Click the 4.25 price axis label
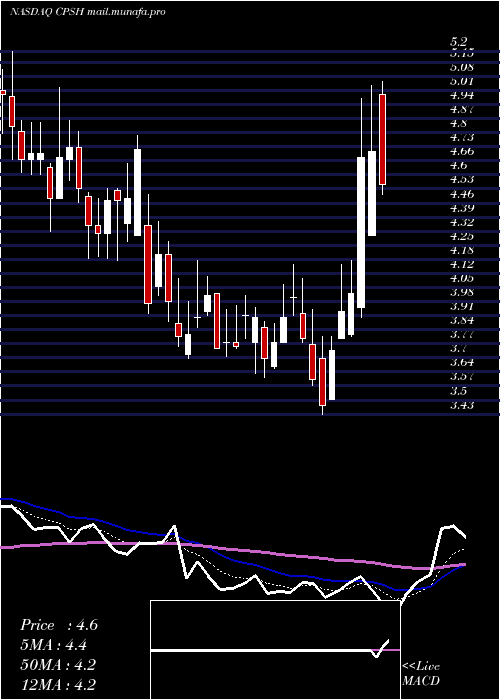Image resolution: width=500 pixels, height=700 pixels. (462, 236)
